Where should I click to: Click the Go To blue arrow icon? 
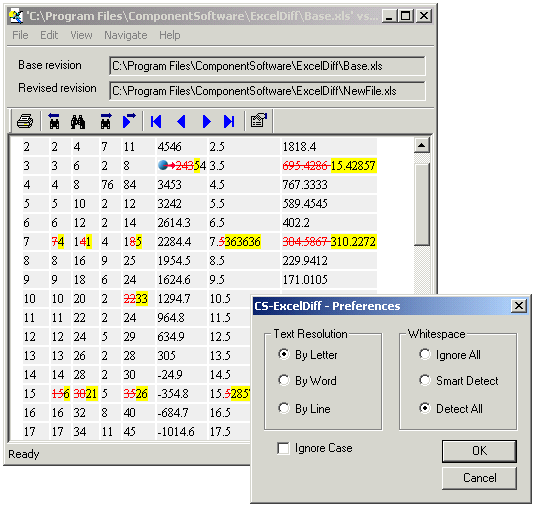[129, 121]
